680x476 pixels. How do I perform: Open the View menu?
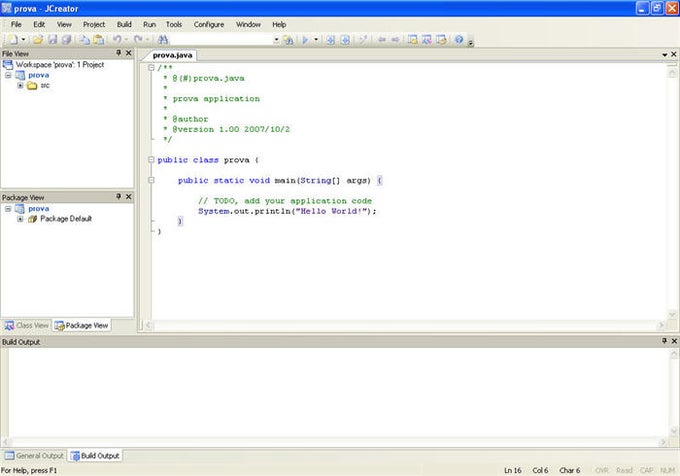64,25
